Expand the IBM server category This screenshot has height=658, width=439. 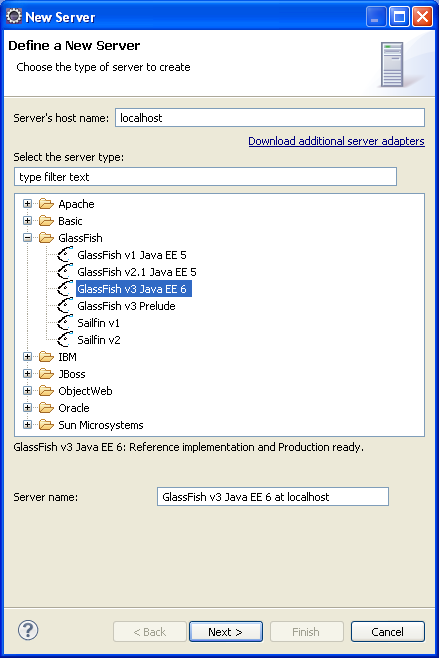27,357
